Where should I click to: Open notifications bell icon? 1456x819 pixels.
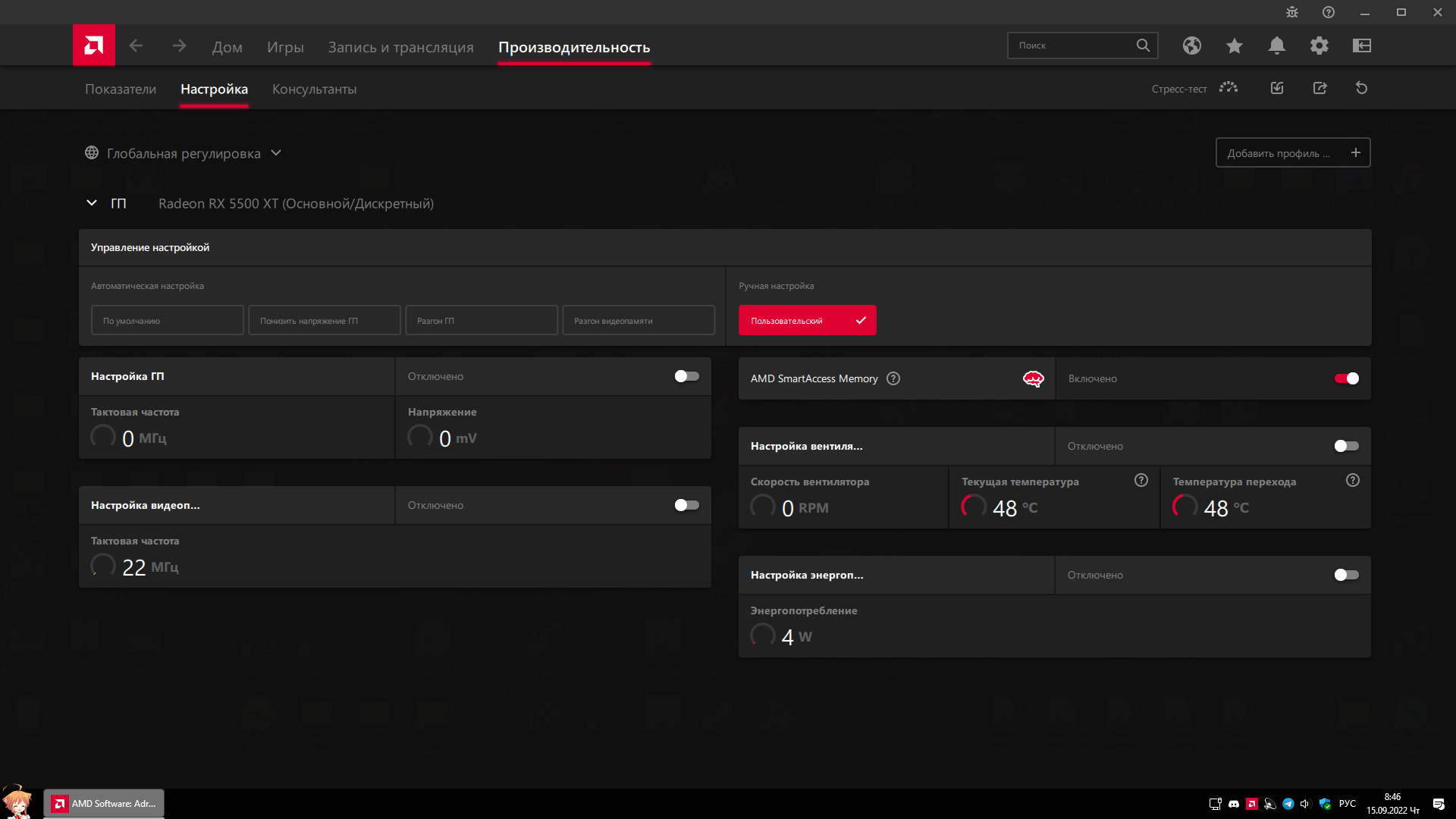pos(1276,45)
